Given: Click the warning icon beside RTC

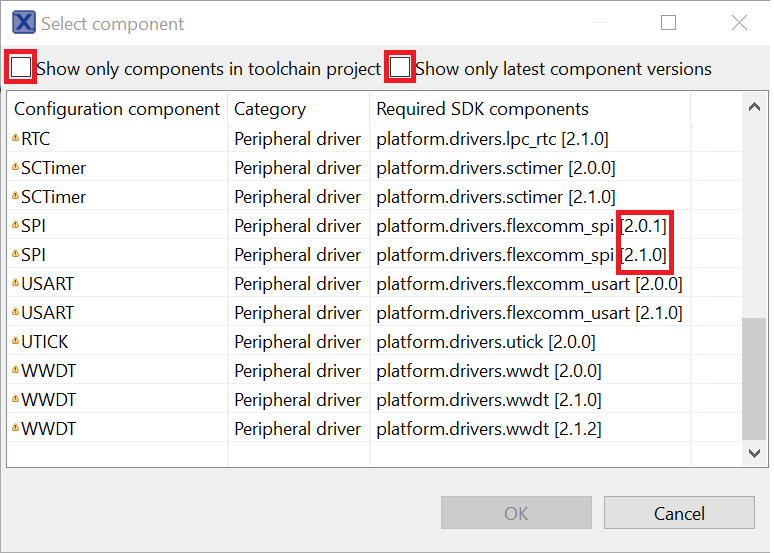Looking at the screenshot, I should pos(15,138).
